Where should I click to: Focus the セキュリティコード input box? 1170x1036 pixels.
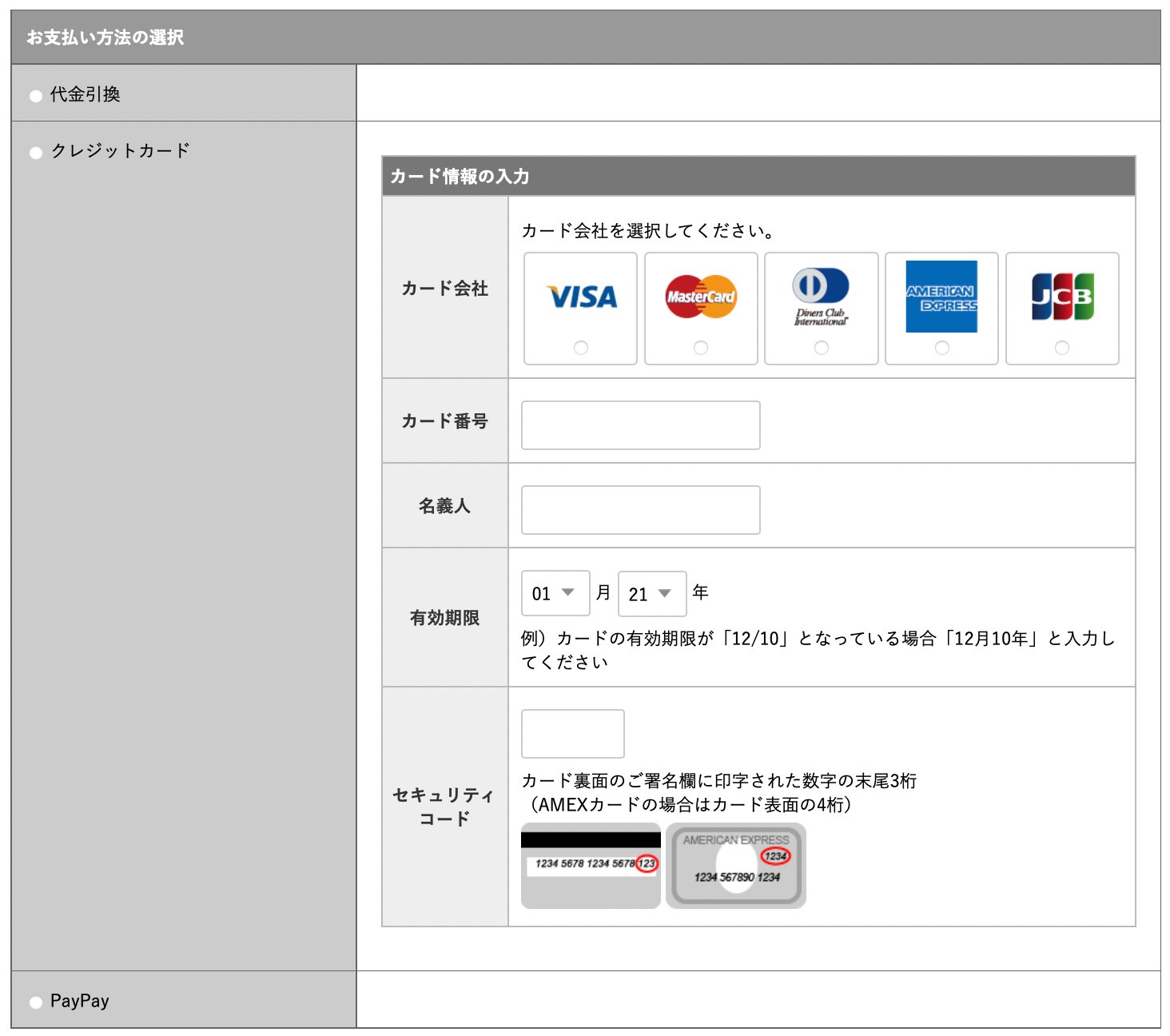tap(572, 734)
